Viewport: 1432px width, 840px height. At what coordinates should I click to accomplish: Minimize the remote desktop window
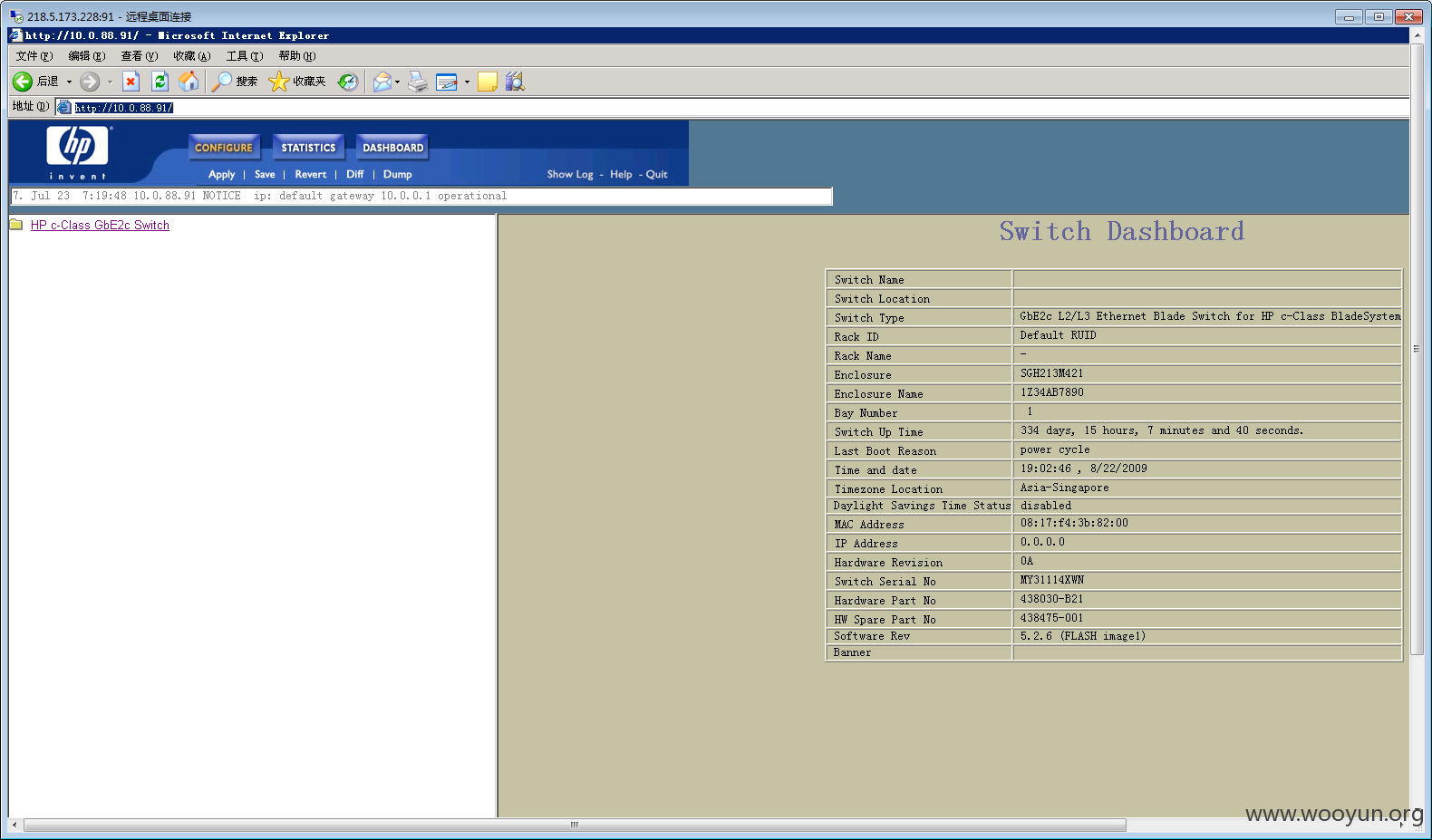pyautogui.click(x=1348, y=16)
